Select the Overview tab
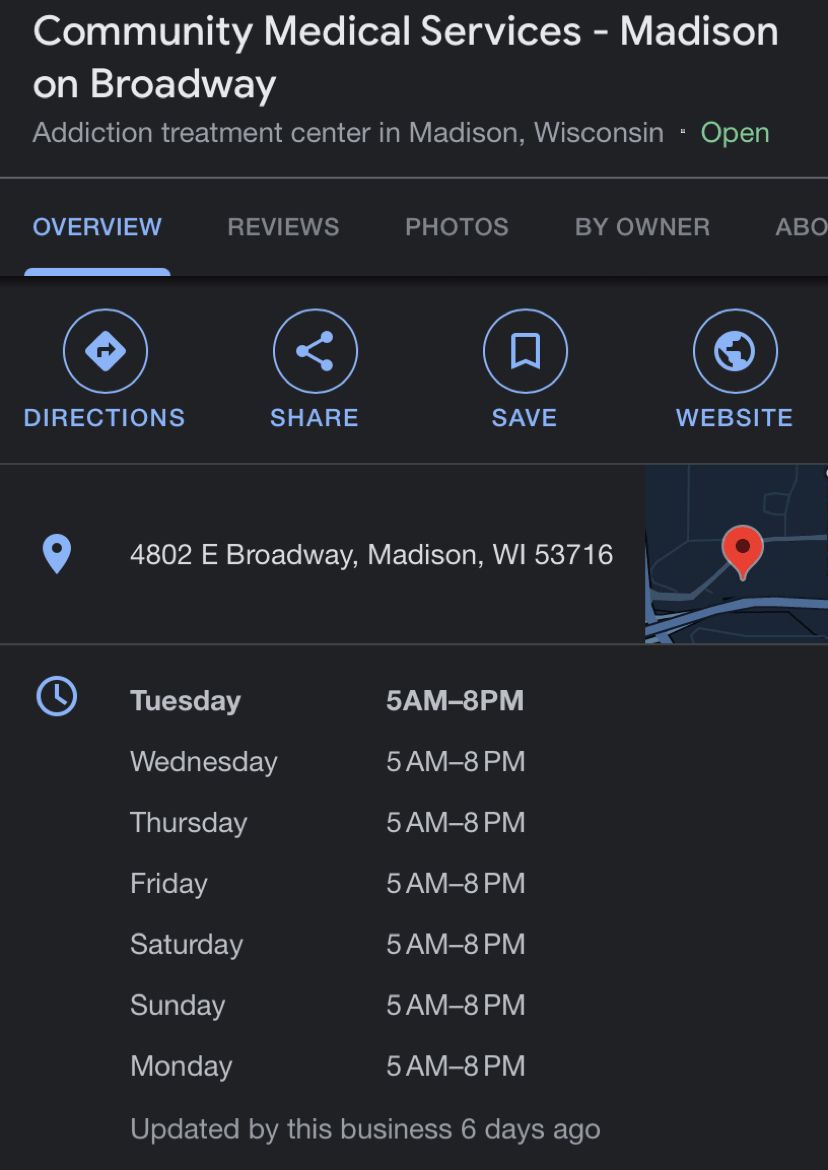Viewport: 828px width, 1170px height. (97, 227)
